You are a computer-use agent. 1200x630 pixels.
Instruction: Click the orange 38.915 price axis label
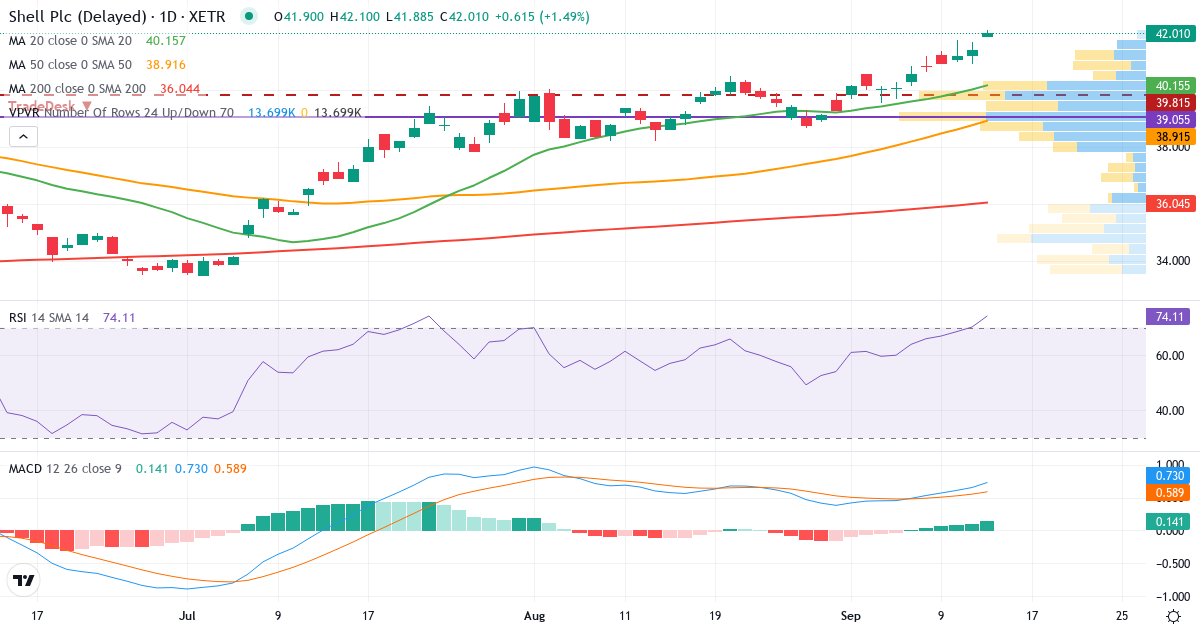(x=1172, y=135)
